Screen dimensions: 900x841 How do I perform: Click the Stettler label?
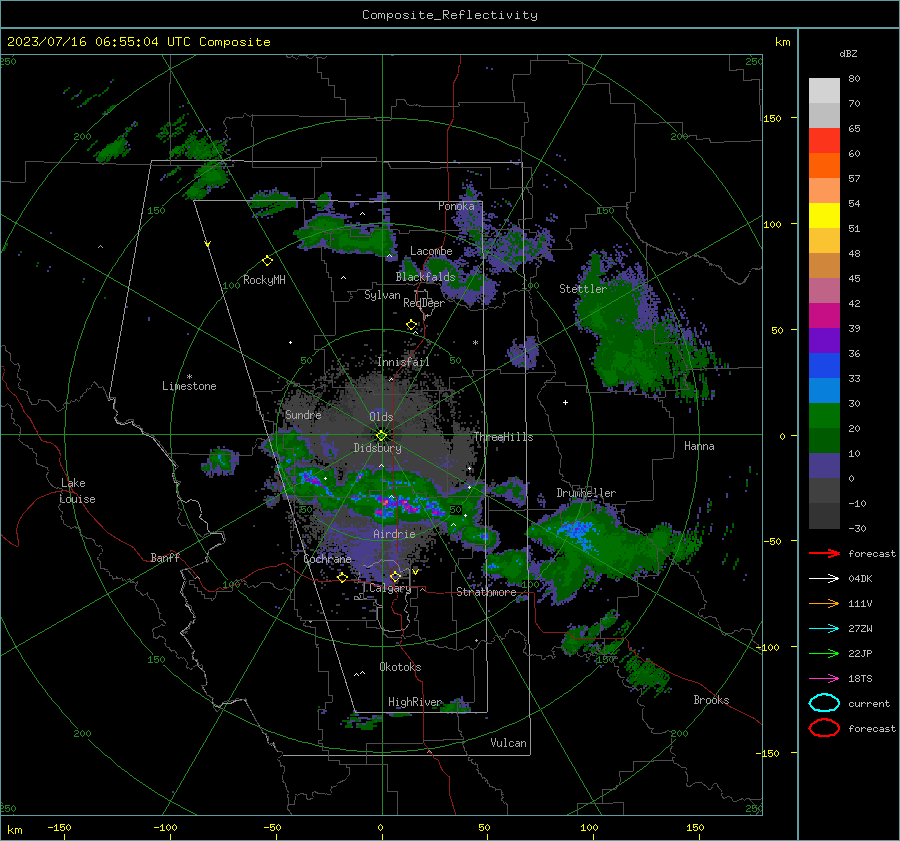click(x=583, y=289)
